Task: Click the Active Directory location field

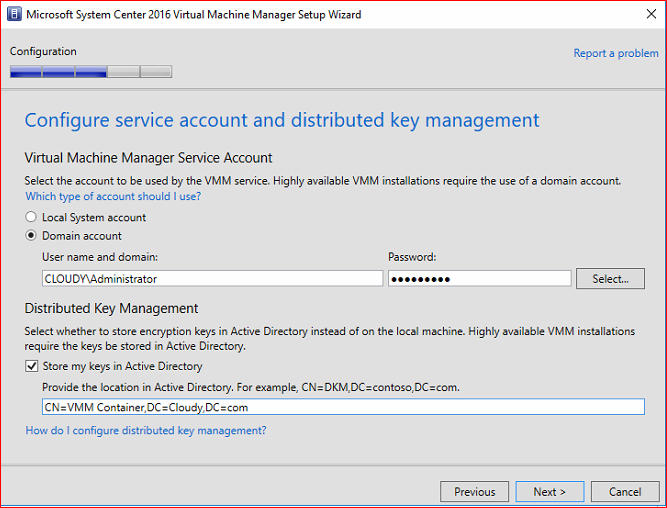Action: coord(343,407)
